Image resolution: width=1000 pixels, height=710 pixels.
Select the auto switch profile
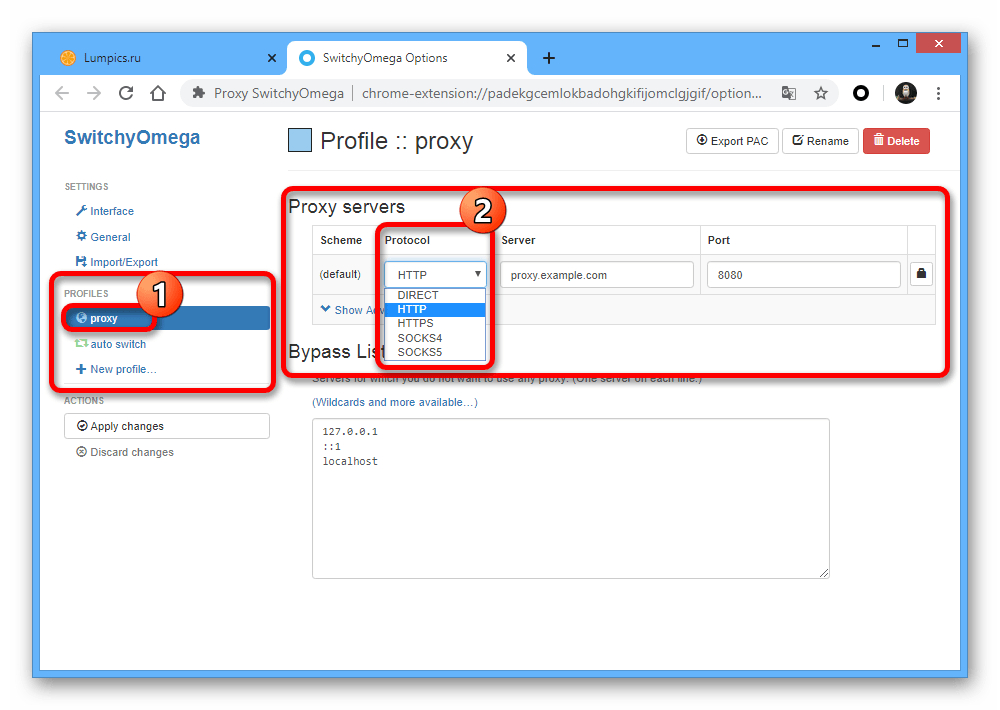[111, 344]
